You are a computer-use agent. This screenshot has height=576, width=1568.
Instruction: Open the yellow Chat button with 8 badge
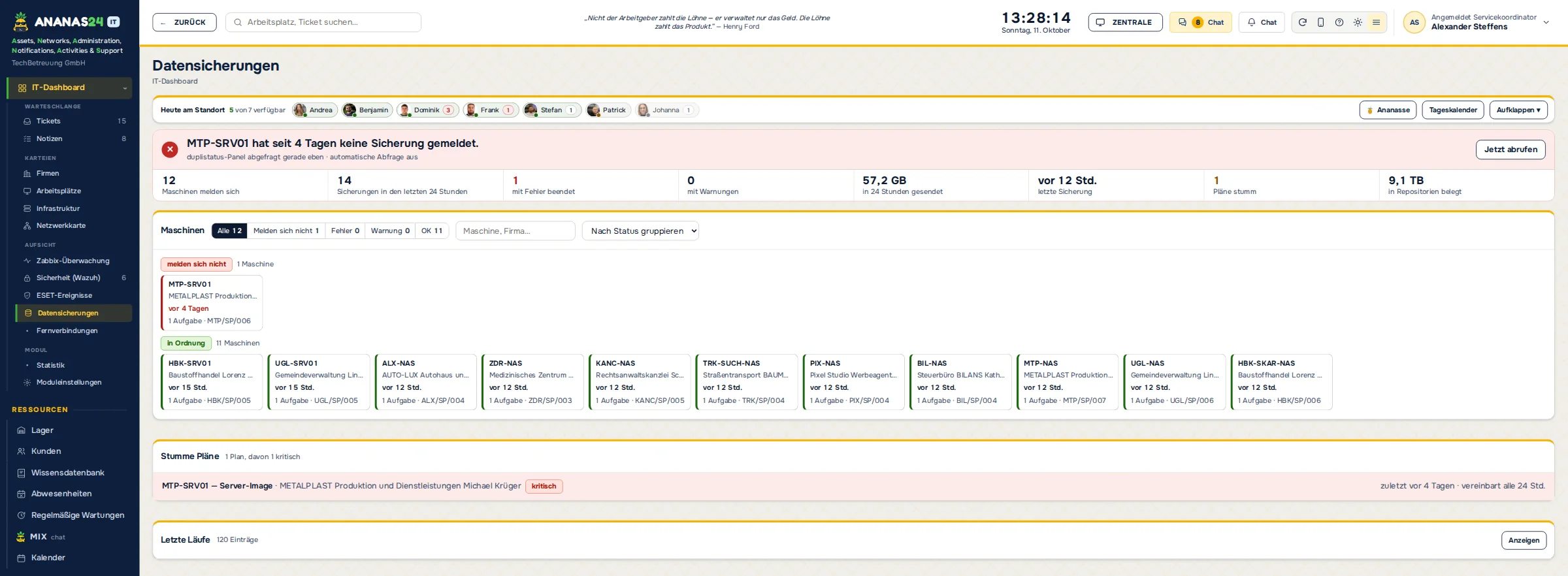[1201, 22]
